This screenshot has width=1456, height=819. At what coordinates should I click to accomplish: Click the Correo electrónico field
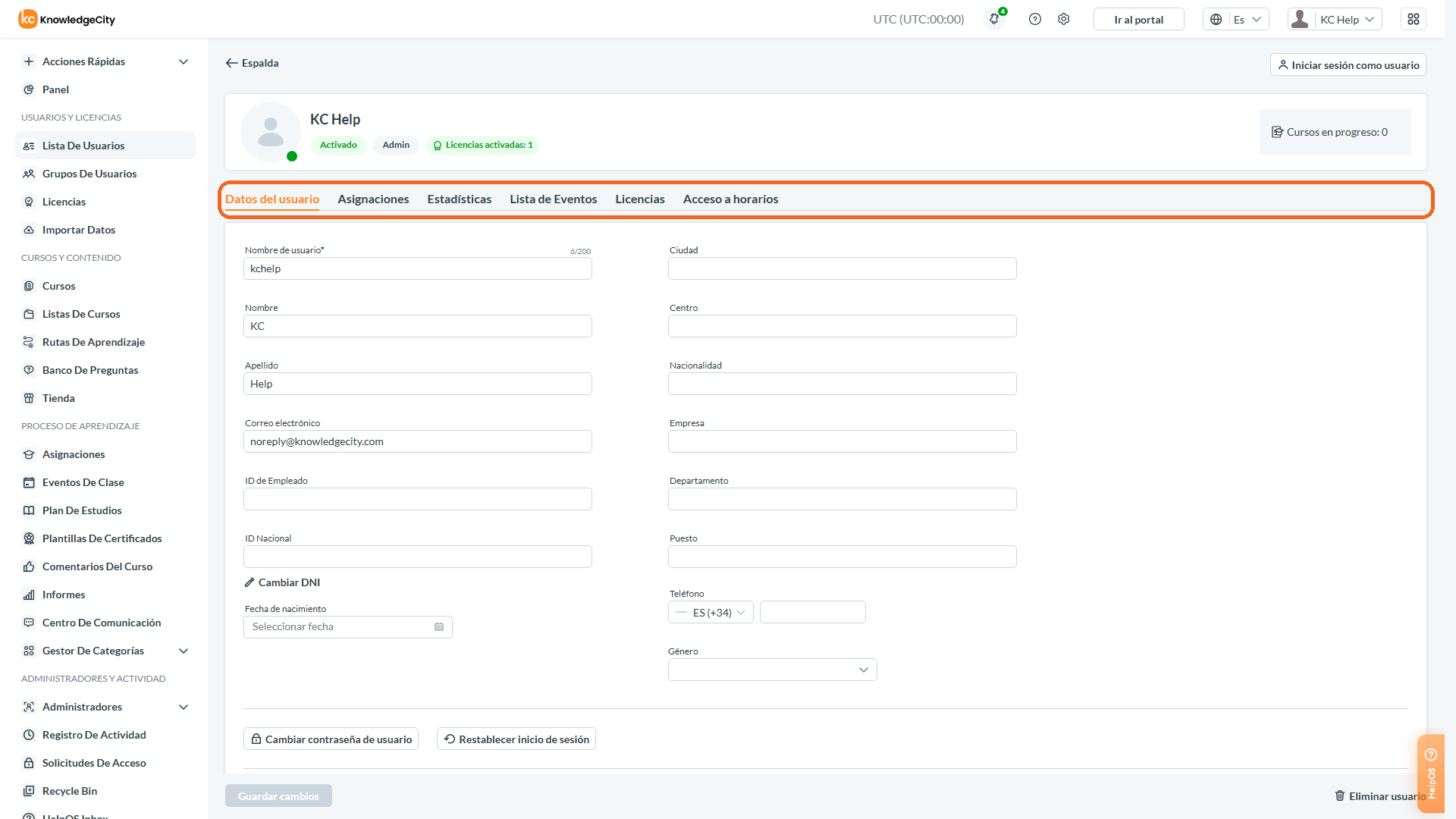coord(418,441)
